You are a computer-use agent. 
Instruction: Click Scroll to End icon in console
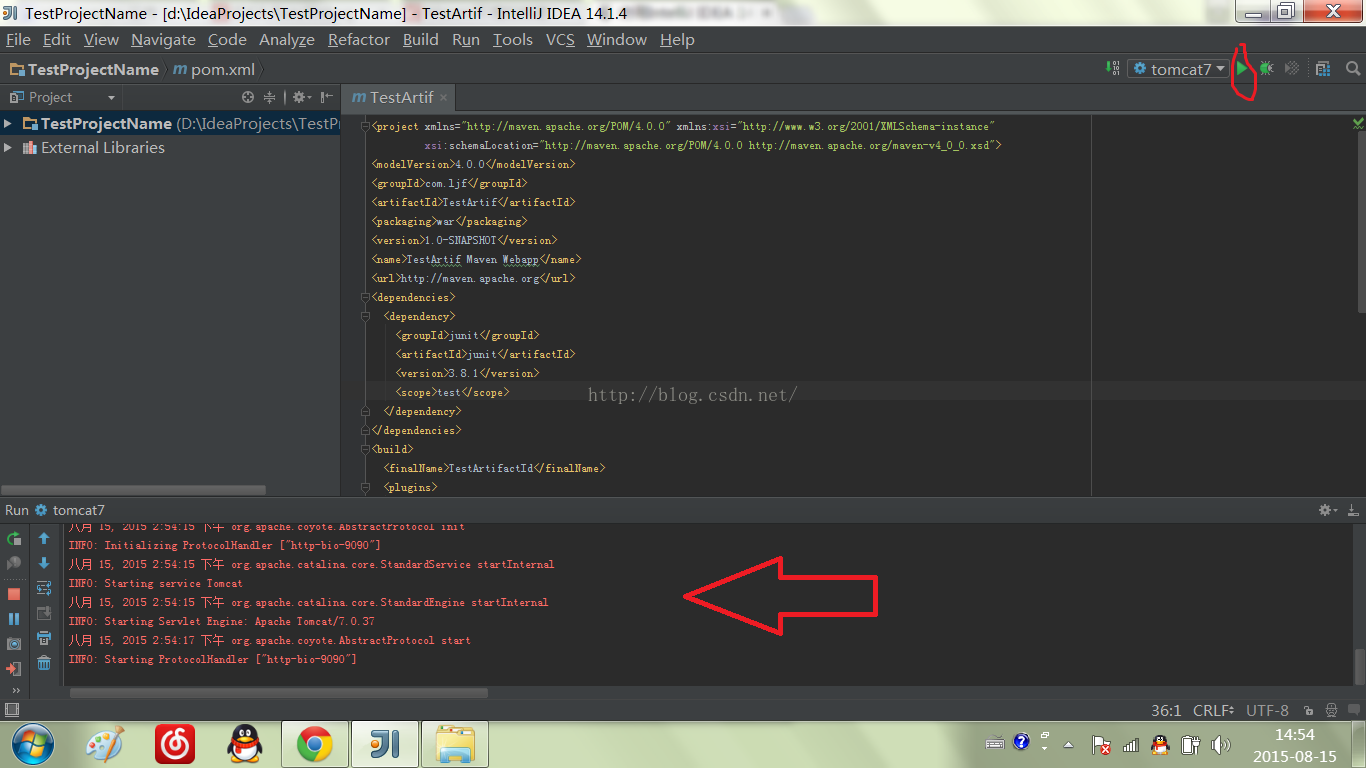pos(44,613)
